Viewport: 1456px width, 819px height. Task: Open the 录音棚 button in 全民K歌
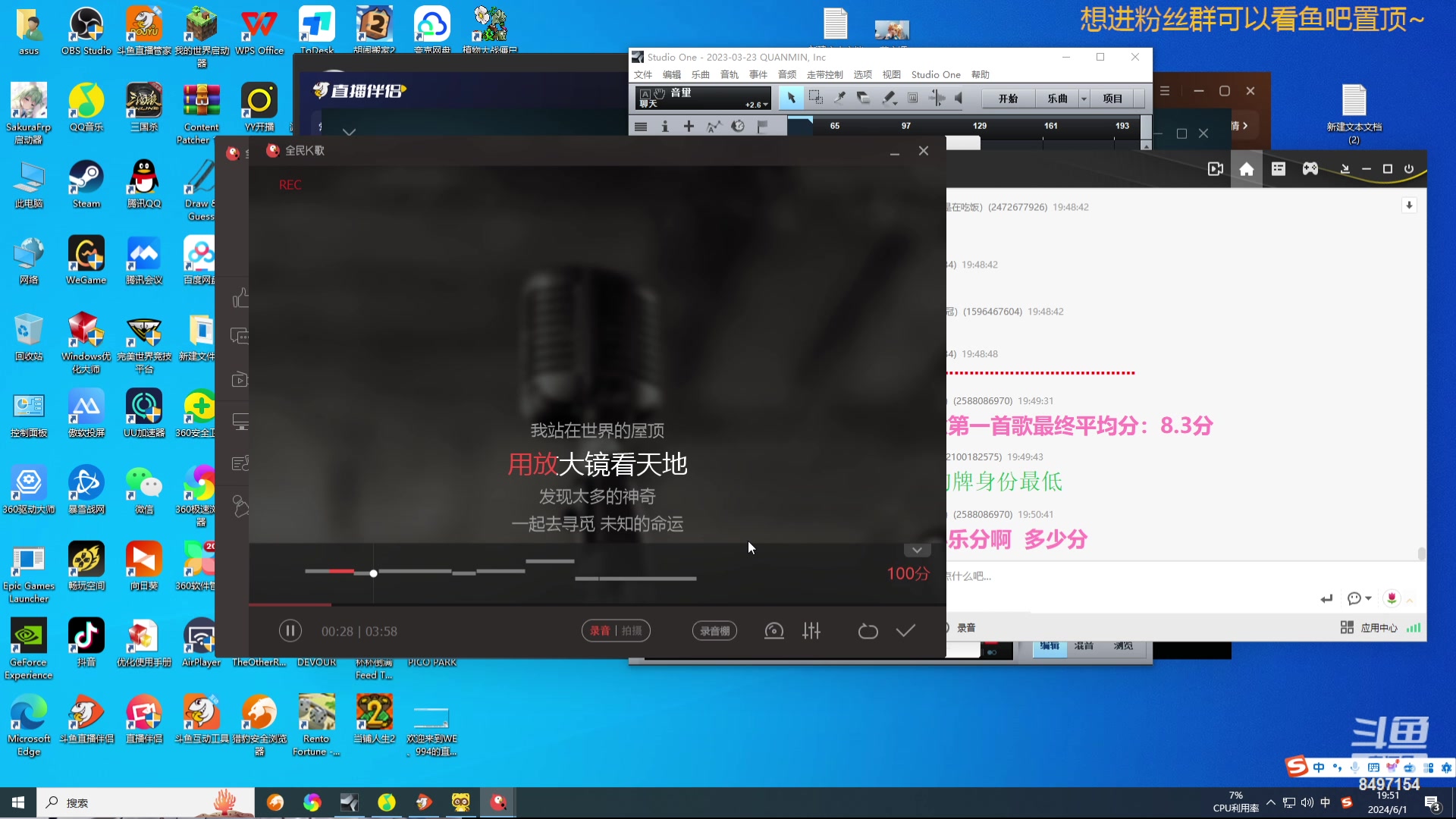click(714, 630)
